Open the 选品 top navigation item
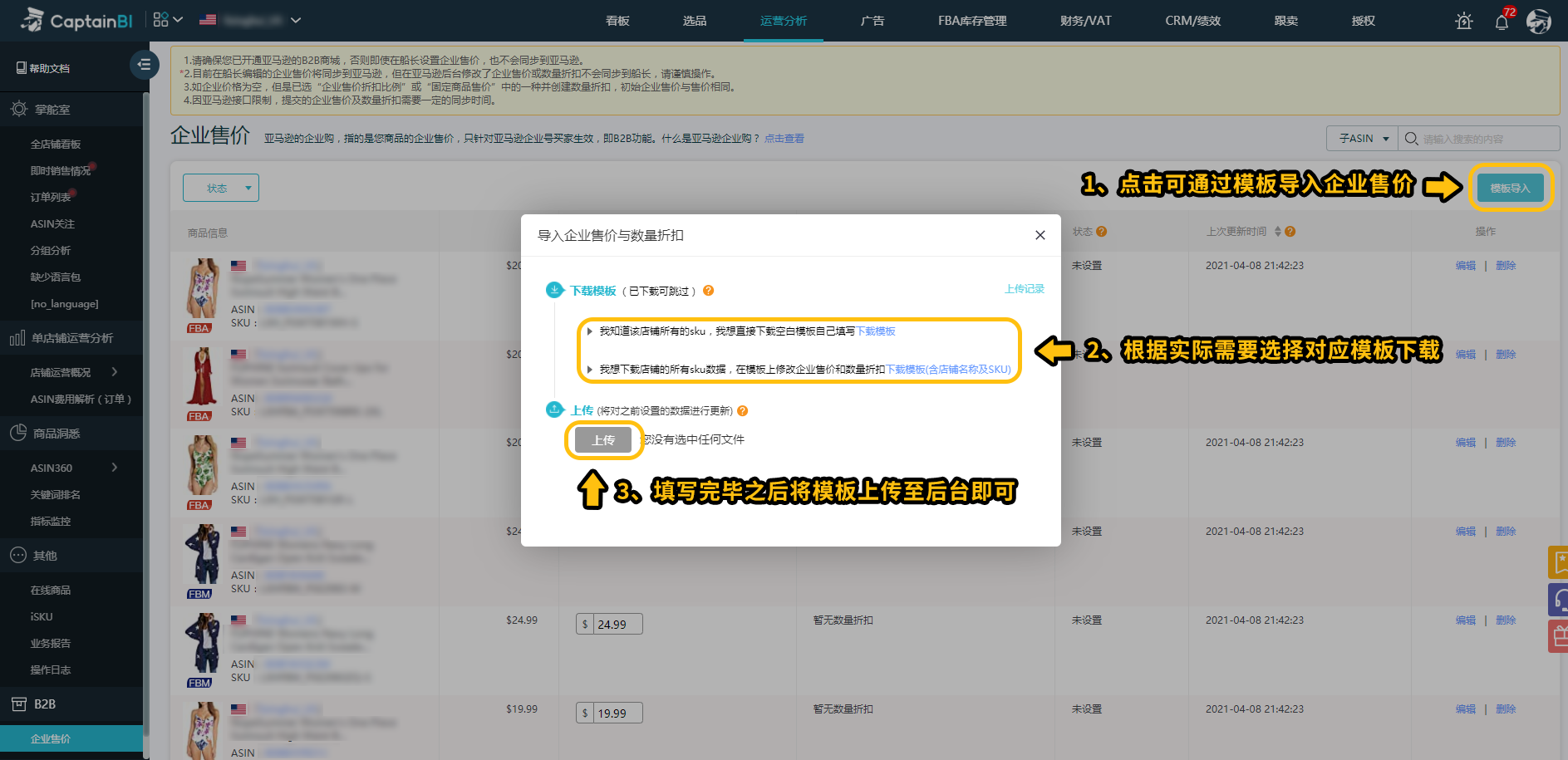This screenshot has width=1568, height=760. click(x=695, y=21)
